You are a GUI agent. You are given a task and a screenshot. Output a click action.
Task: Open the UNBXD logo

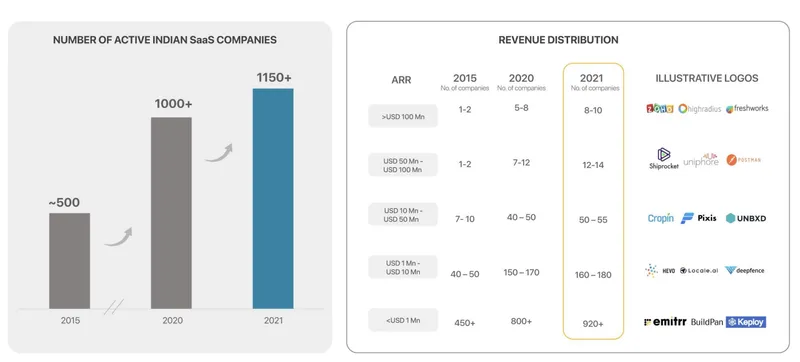746,218
